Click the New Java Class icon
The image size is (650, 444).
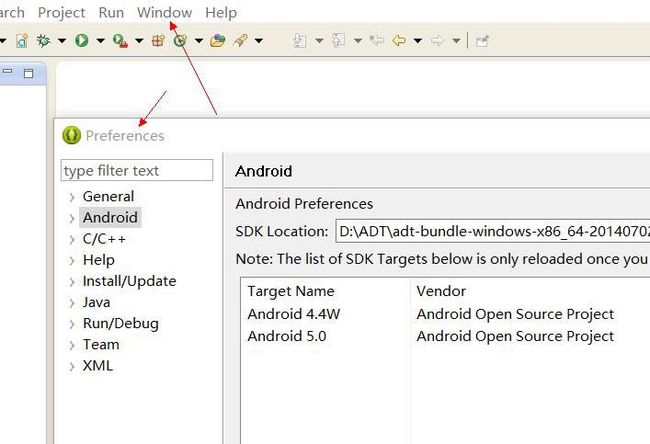(180, 41)
